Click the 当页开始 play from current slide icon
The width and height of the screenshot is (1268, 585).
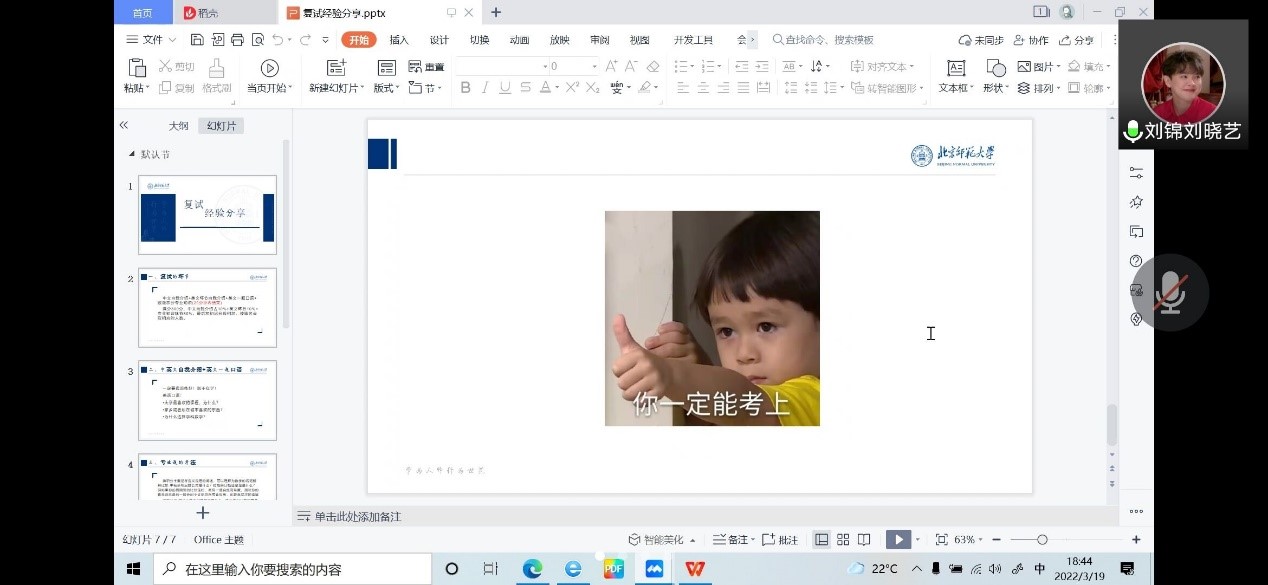[269, 68]
